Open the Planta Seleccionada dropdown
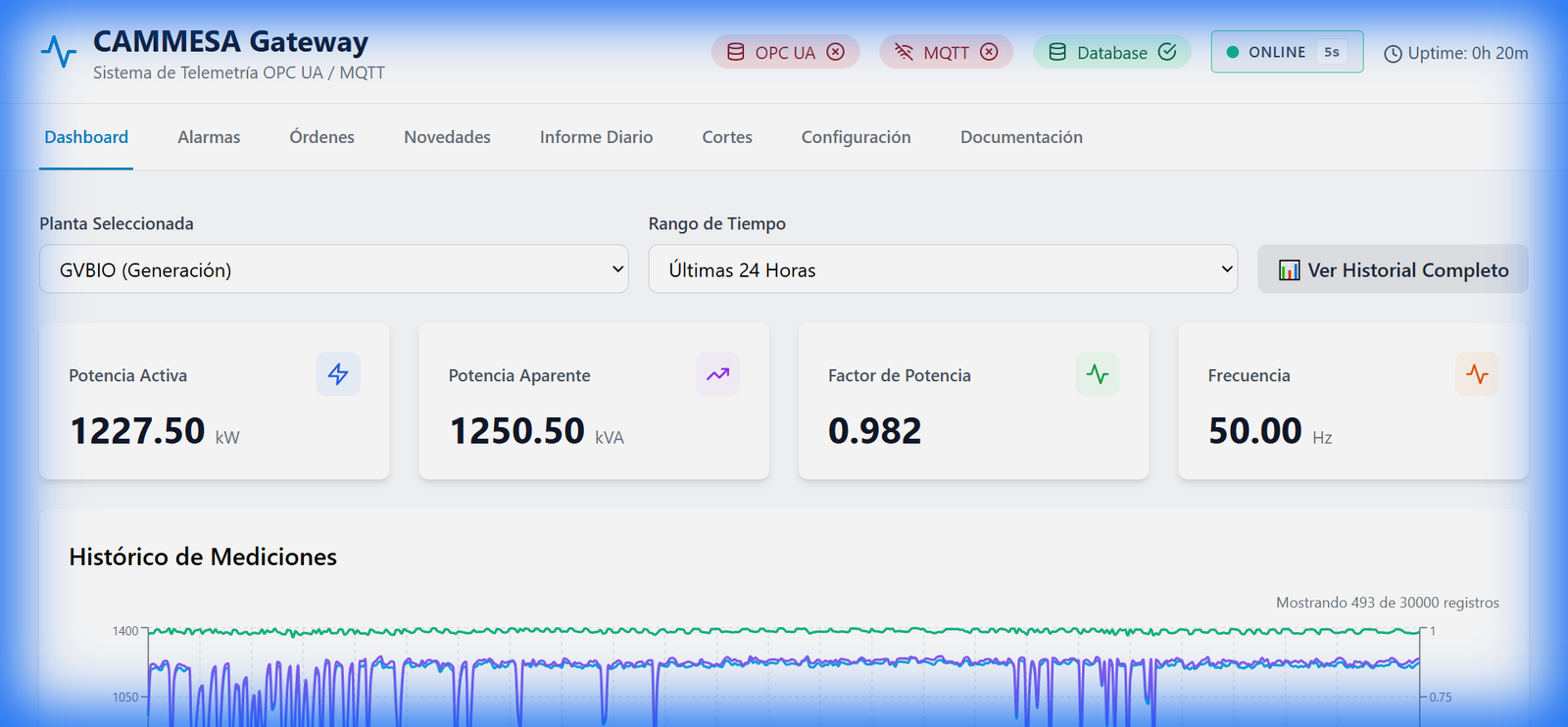 pos(334,269)
